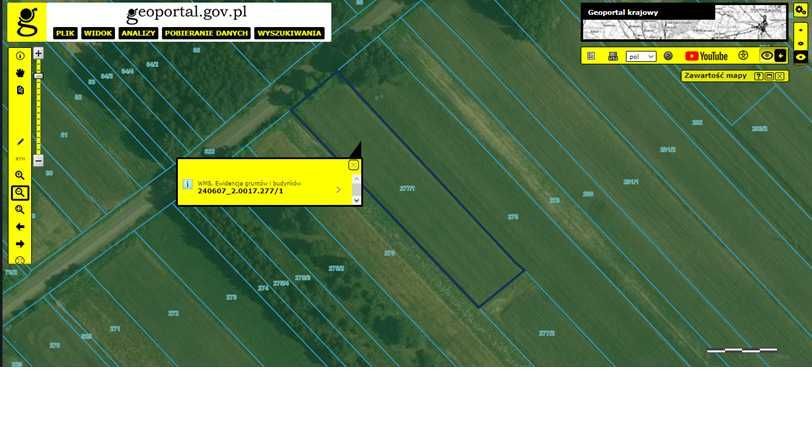The height and width of the screenshot is (442, 812).
Task: Click the popup scrollbar up arrow
Action: 356,179
